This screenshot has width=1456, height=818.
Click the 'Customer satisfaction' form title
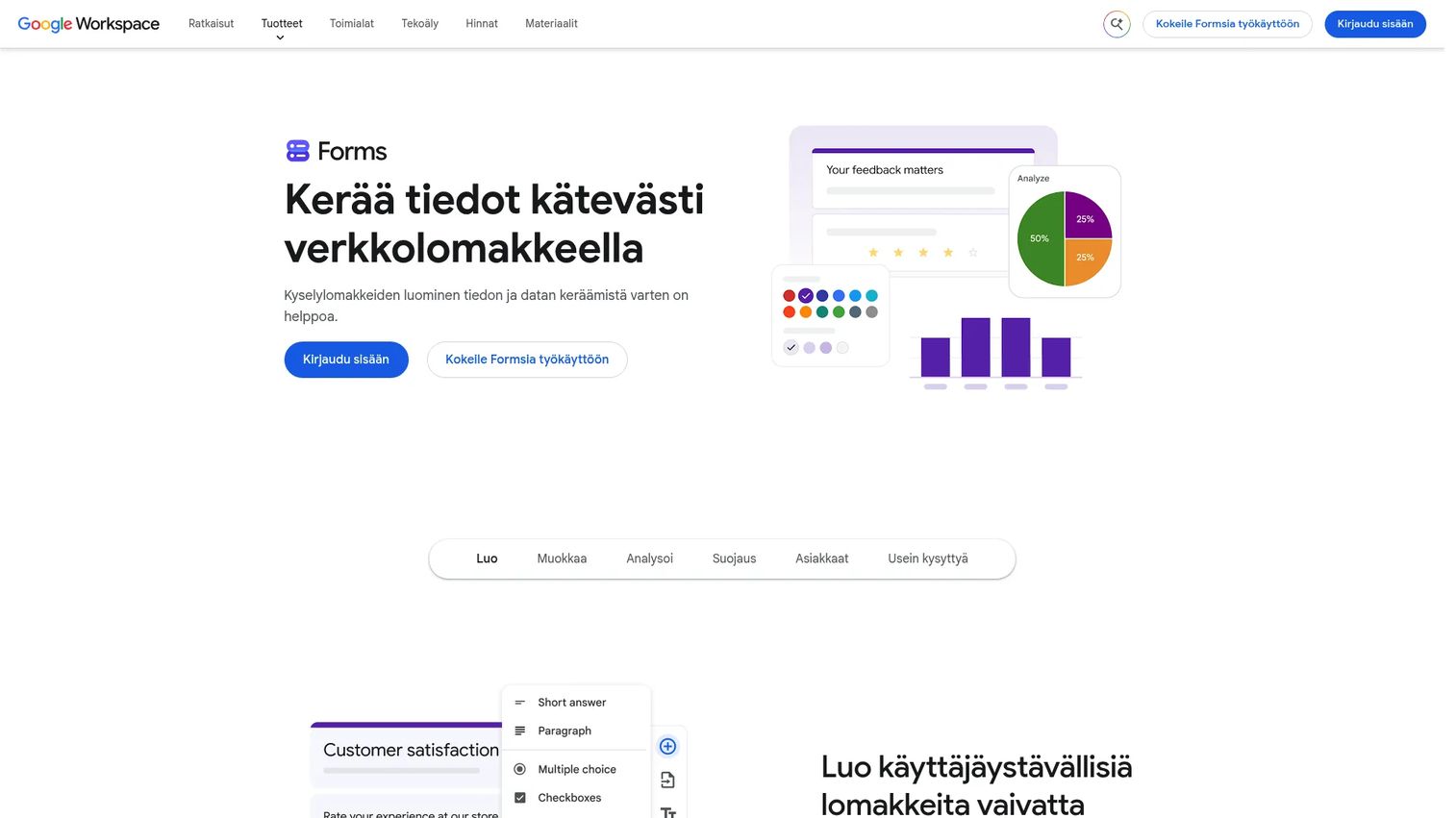(411, 750)
